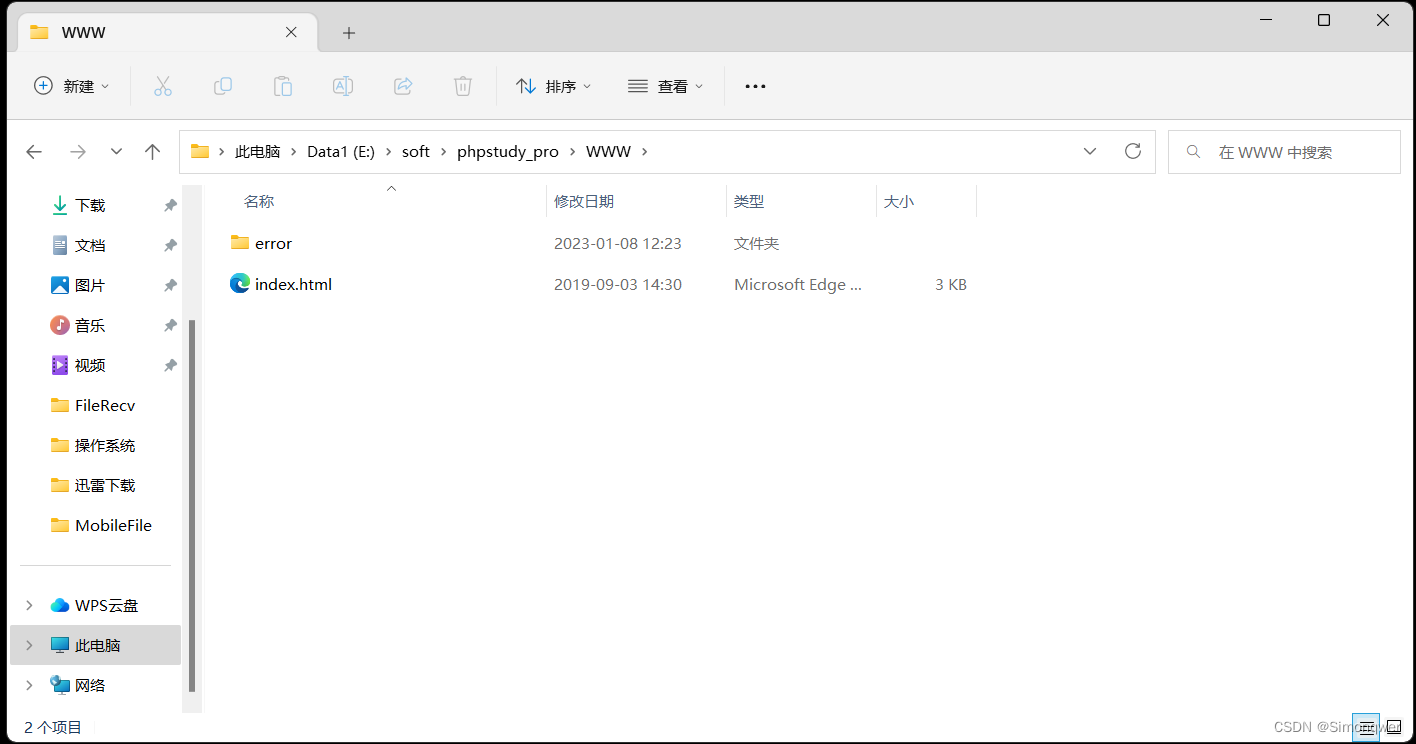The height and width of the screenshot is (744, 1416).
Task: Click the error folder icon
Action: 240,242
